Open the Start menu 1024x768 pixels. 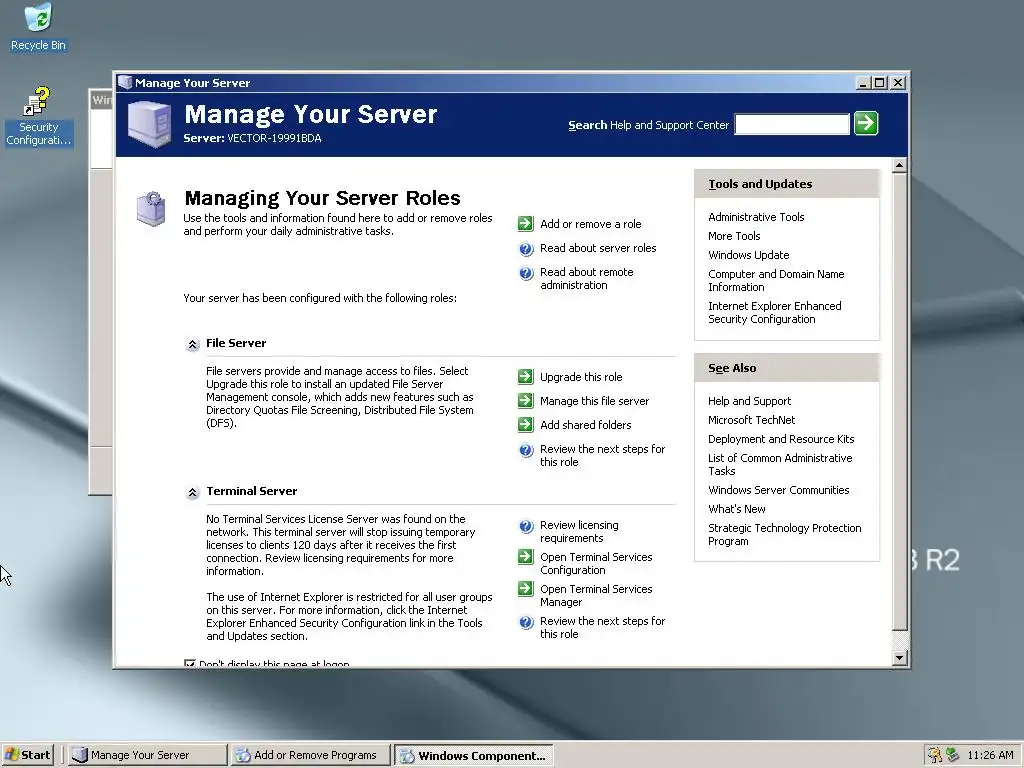click(x=27, y=755)
